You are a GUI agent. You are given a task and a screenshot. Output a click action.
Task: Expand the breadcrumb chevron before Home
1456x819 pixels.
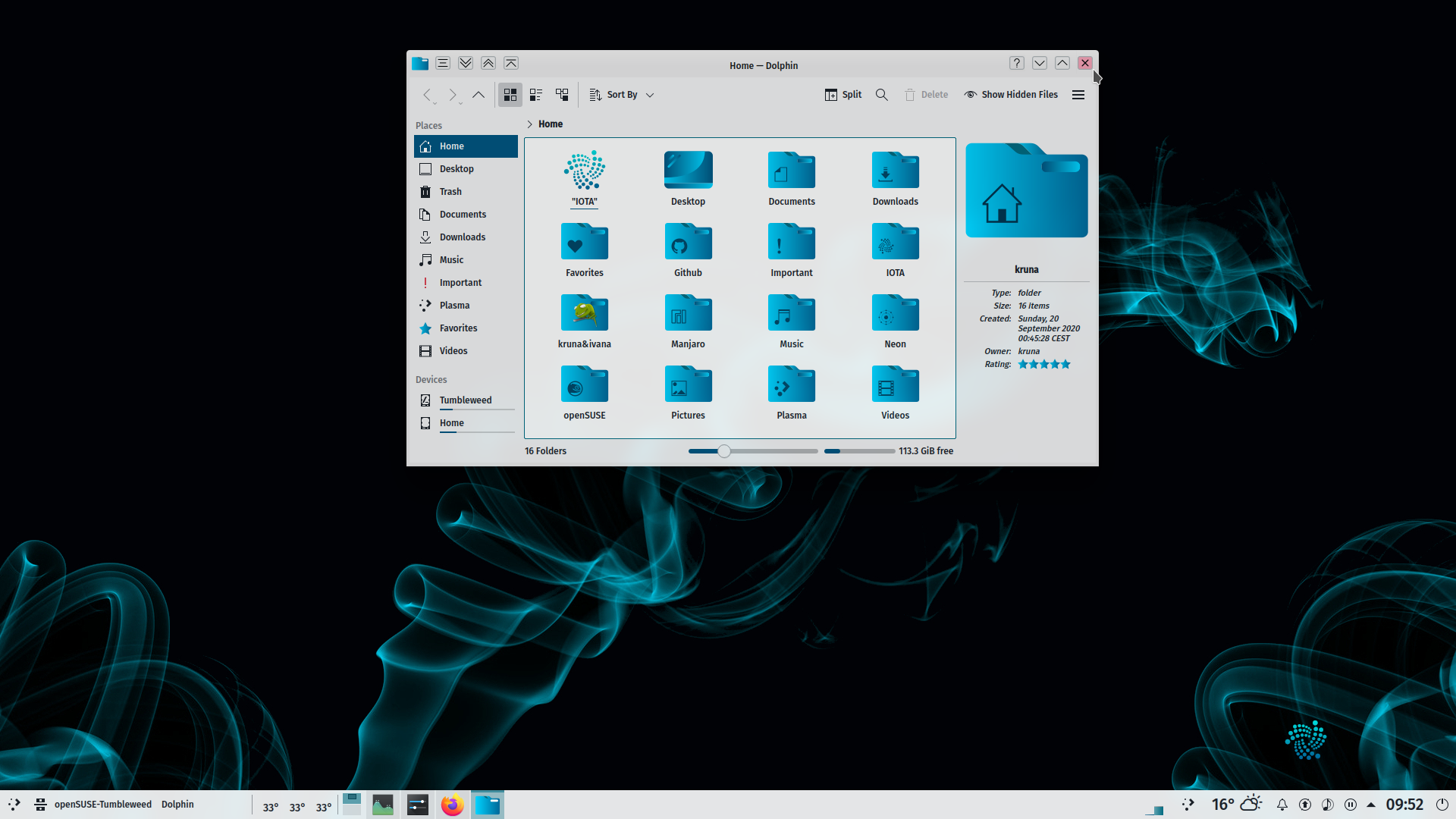[x=529, y=124]
